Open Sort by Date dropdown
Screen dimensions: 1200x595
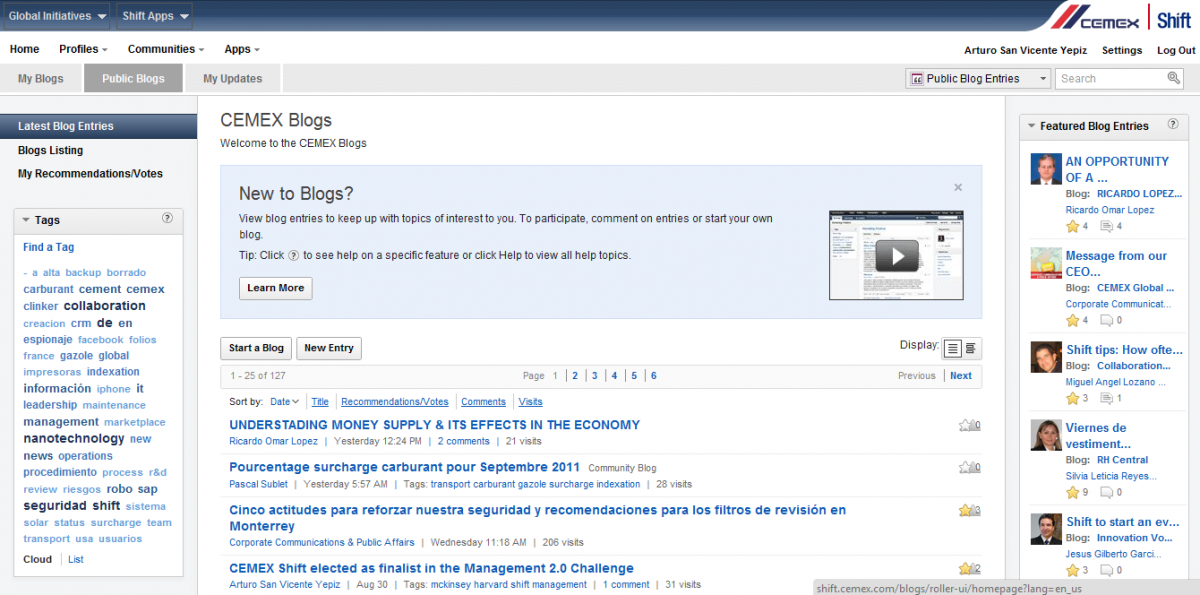pyautogui.click(x=285, y=402)
